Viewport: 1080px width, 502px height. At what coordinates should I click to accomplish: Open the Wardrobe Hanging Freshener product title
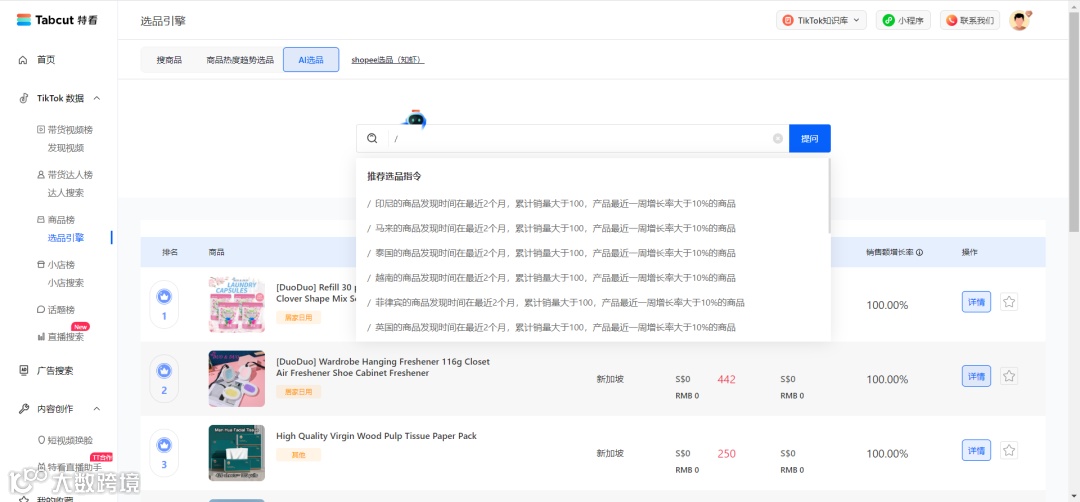point(382,367)
